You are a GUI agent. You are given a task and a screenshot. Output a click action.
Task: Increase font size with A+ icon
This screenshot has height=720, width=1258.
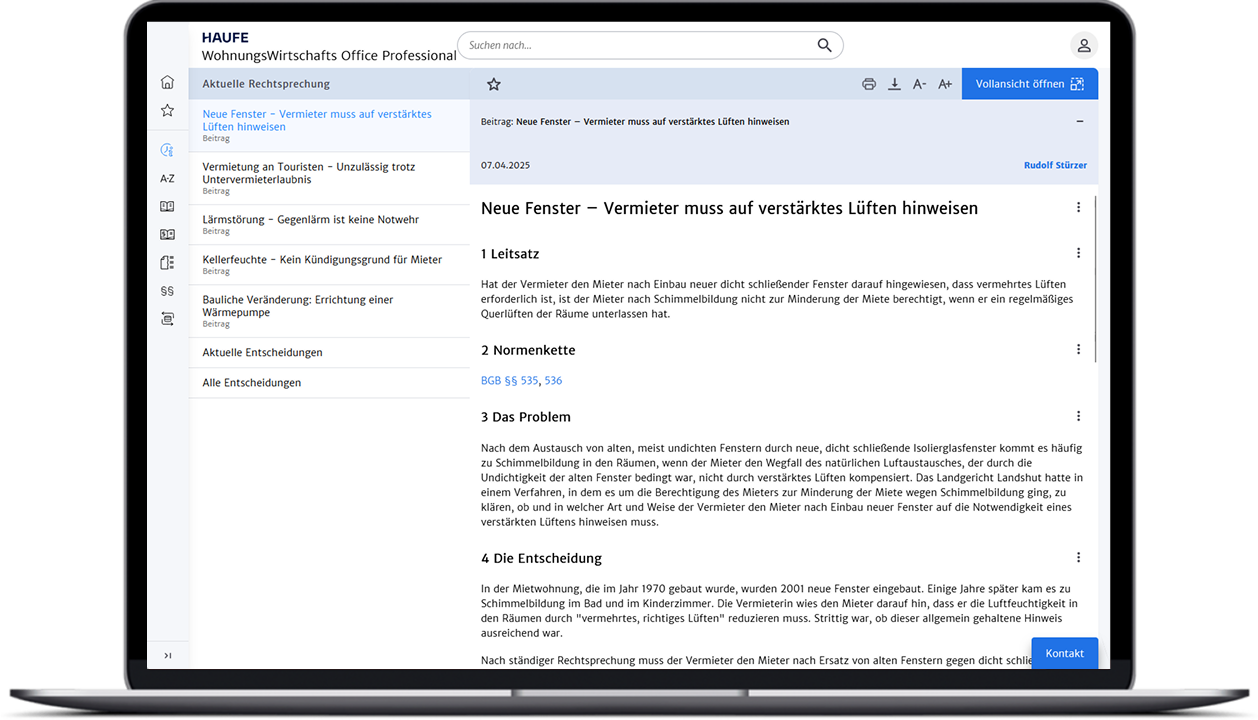coord(945,84)
